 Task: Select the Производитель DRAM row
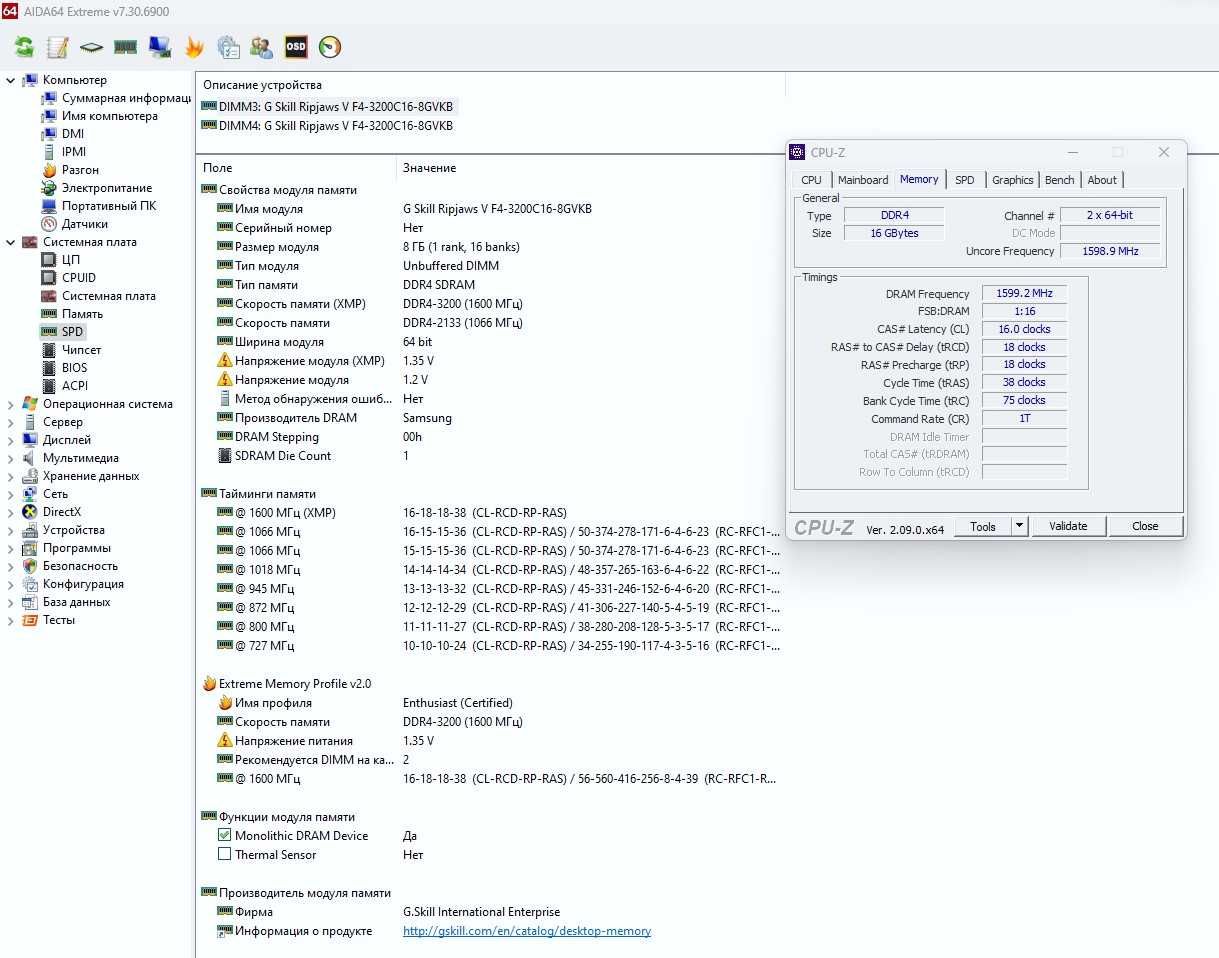(x=490, y=418)
